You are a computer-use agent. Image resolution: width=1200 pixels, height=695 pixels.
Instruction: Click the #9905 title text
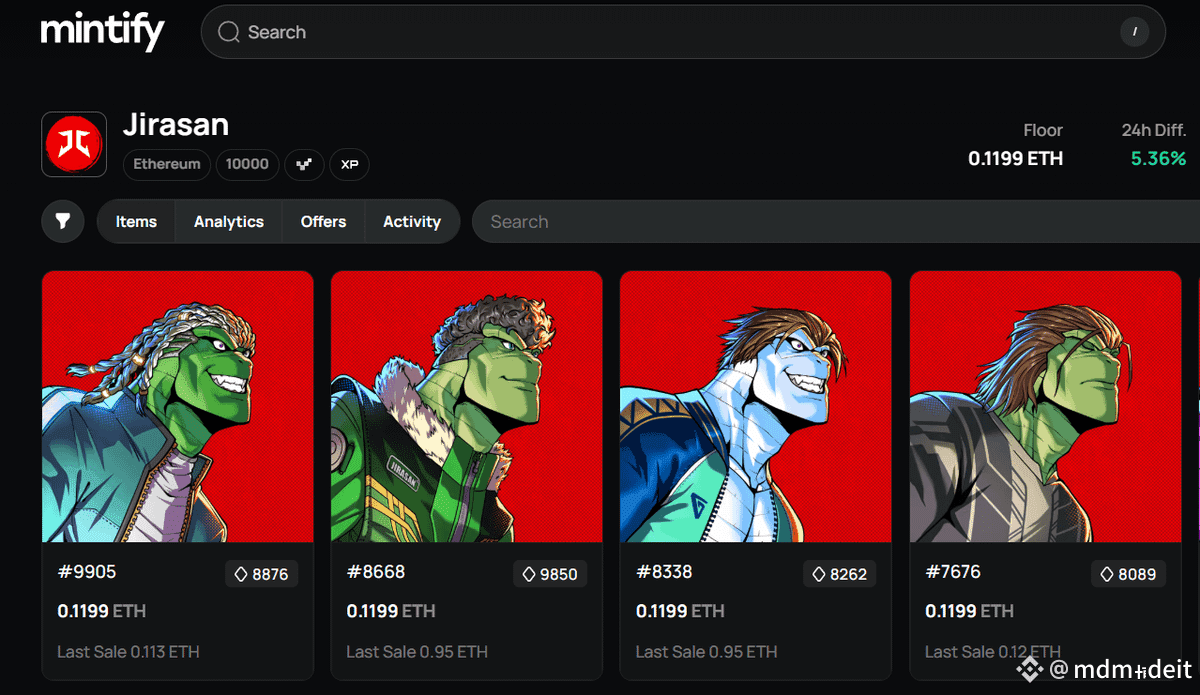click(87, 572)
